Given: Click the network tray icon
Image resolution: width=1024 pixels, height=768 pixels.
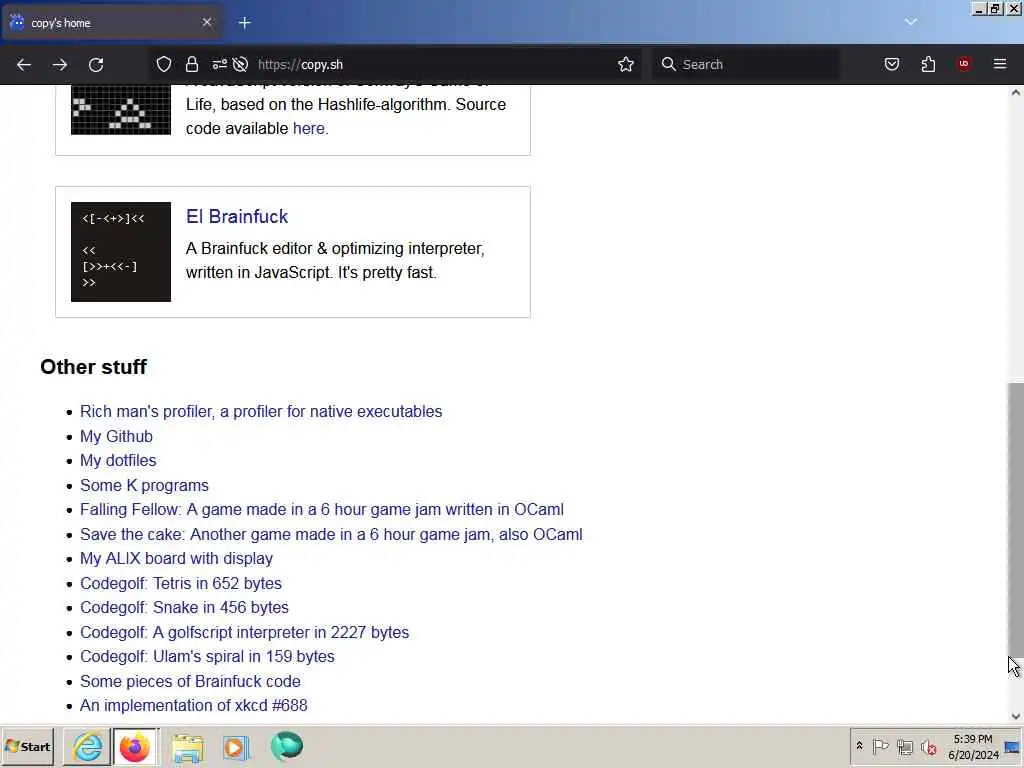Looking at the screenshot, I should pyautogui.click(x=904, y=746).
